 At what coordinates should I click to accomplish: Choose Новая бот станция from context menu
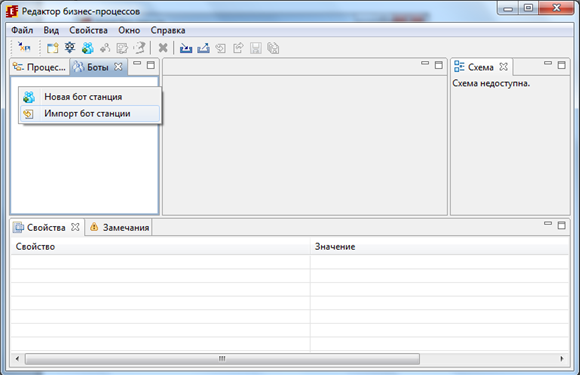[x=90, y=97]
